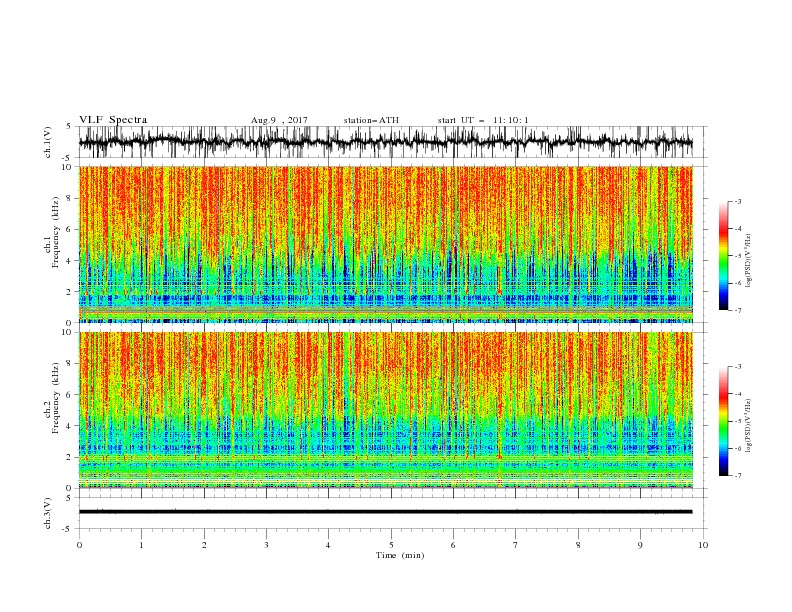Click the "4" kHz tick of ch.1 spectrogram

[70, 261]
